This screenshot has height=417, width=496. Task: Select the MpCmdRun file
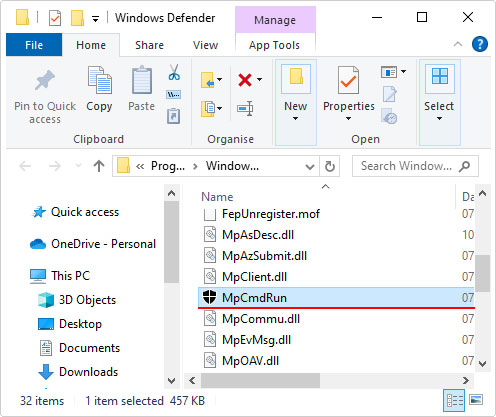[x=336, y=297]
